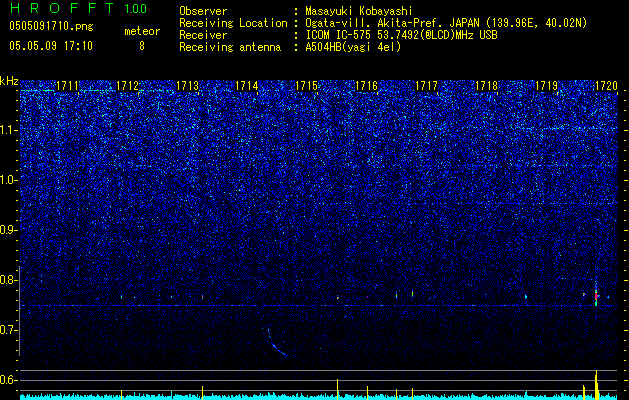Click the 1718 time marker
629x400 pixels.
pos(486,86)
